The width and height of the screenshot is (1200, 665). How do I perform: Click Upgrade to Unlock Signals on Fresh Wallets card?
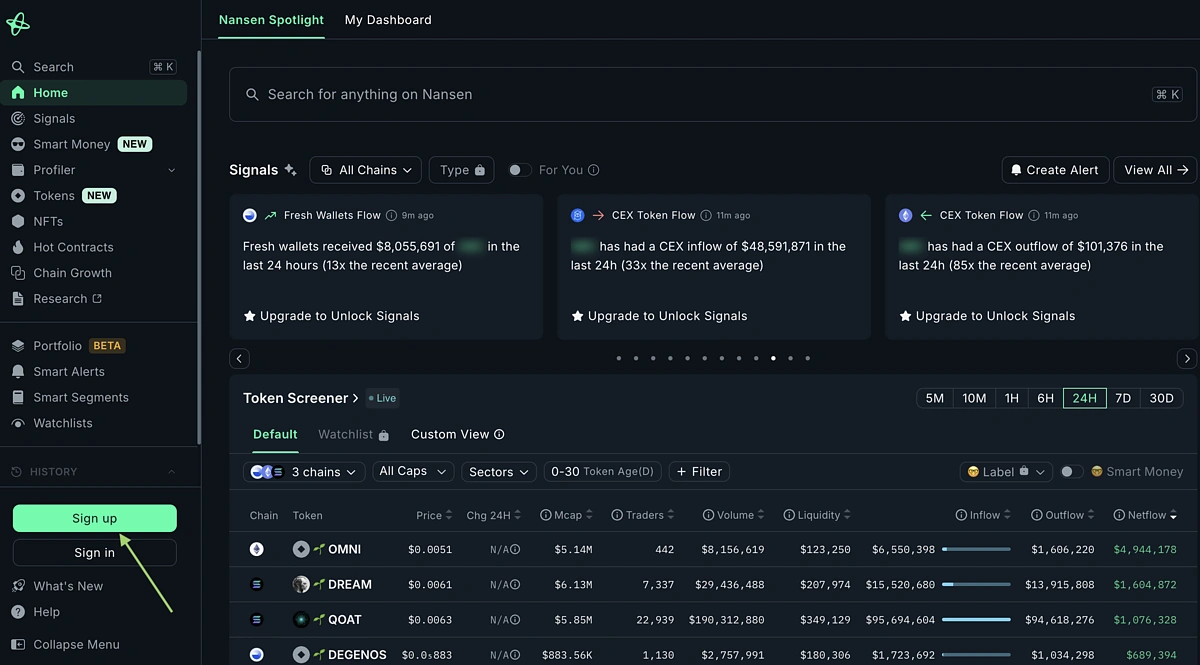[331, 316]
